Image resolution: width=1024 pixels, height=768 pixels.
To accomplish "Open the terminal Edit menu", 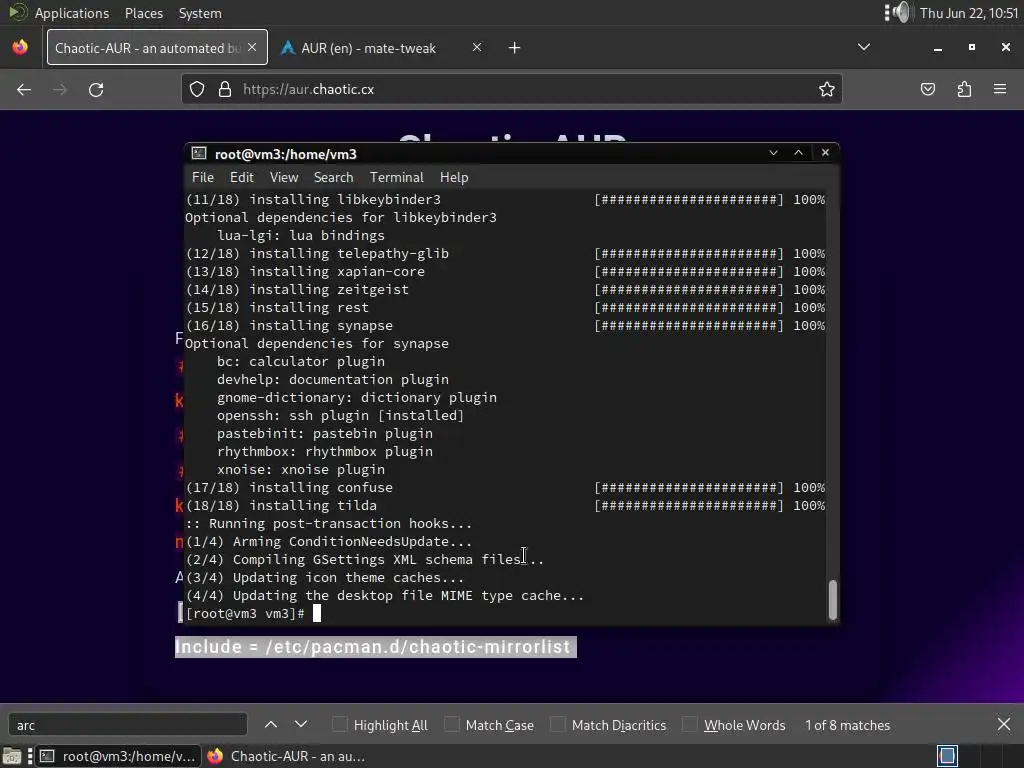I will click(242, 177).
